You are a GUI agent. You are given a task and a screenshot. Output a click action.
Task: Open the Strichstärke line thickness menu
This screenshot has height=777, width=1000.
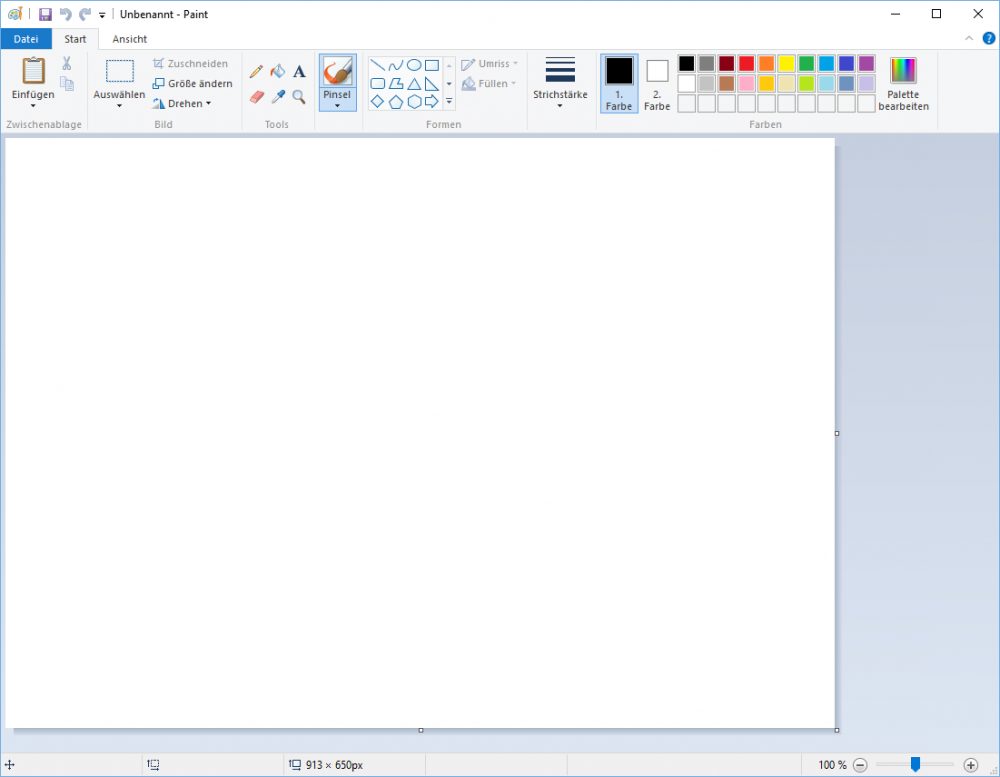coord(559,82)
